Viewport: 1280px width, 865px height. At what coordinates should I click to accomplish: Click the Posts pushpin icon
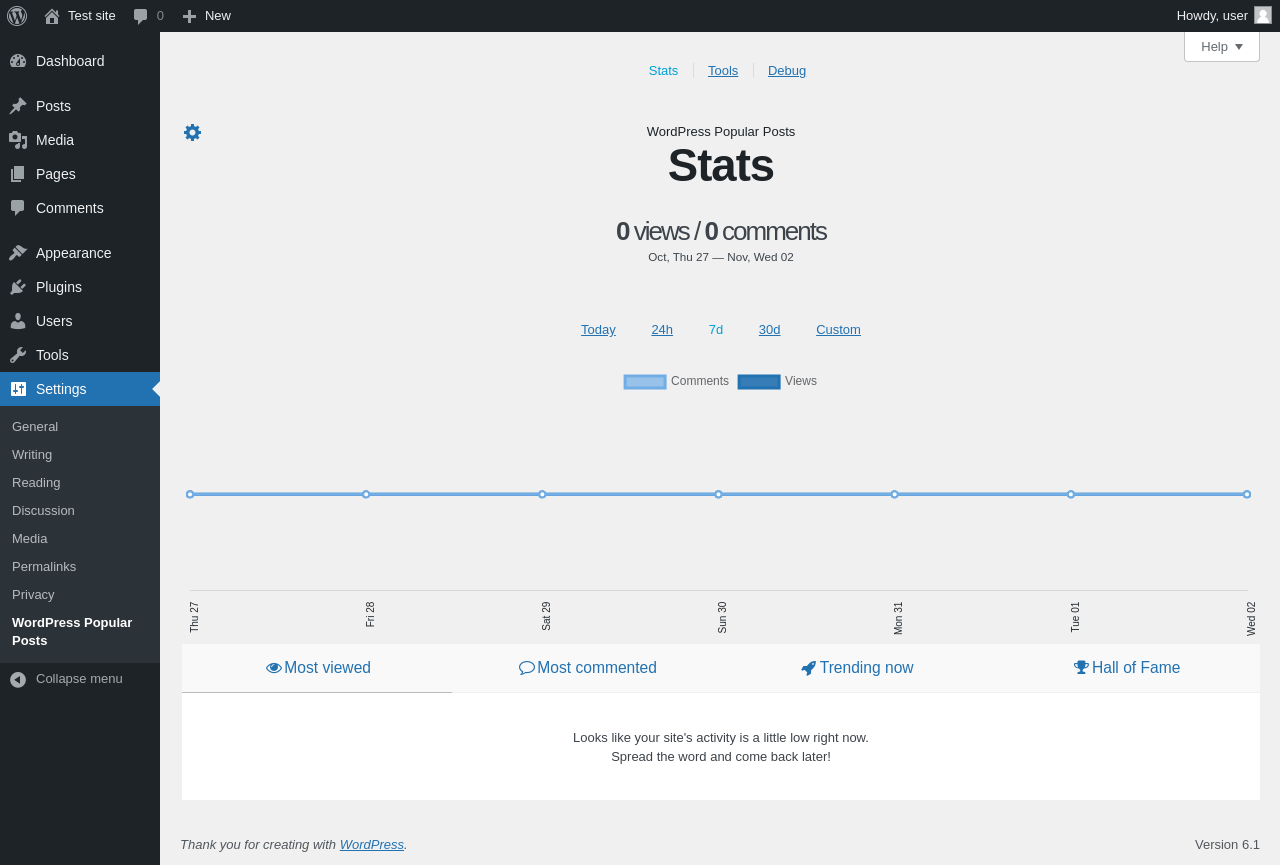[18, 106]
